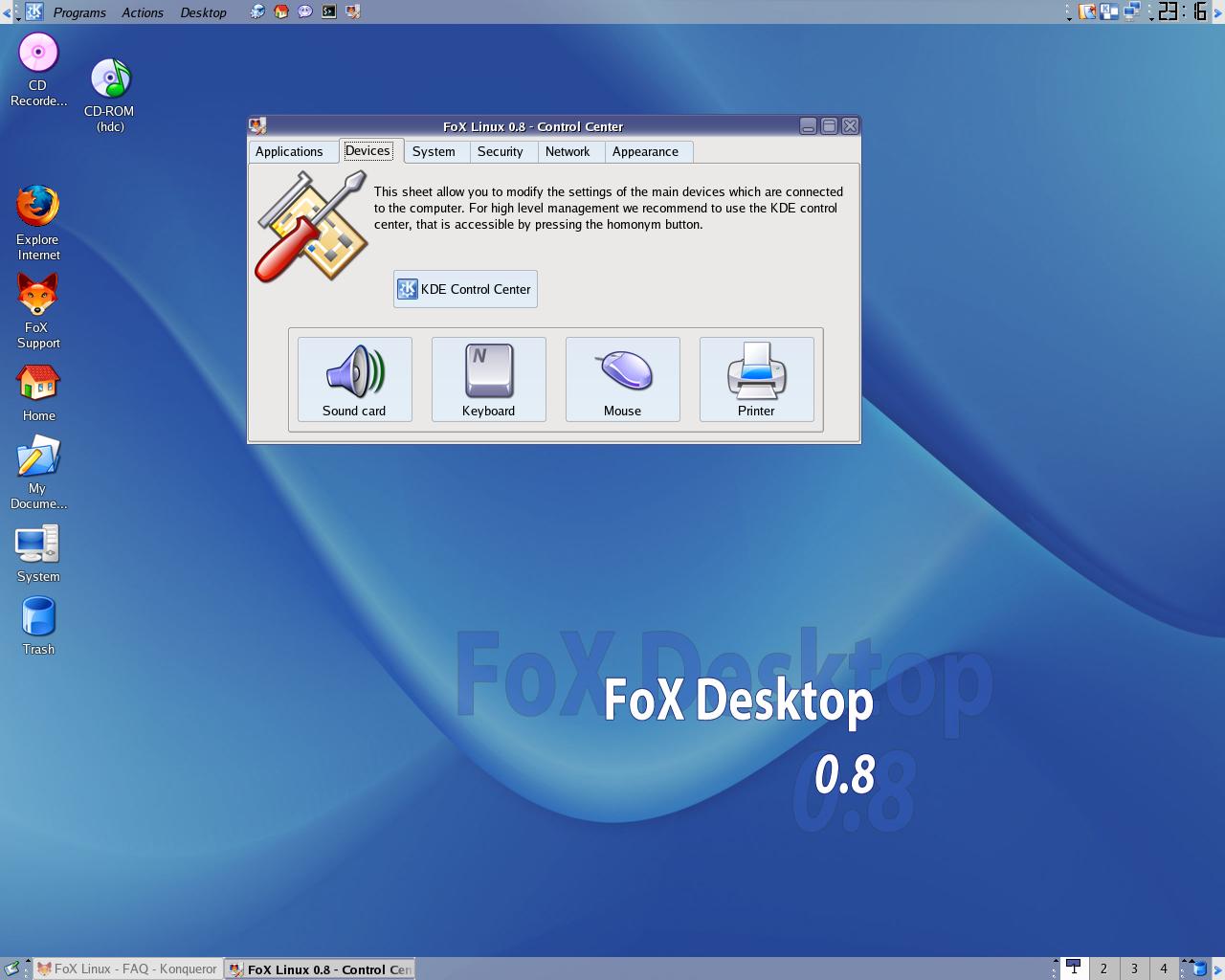Switch to virtual desktop 1

[1074, 969]
